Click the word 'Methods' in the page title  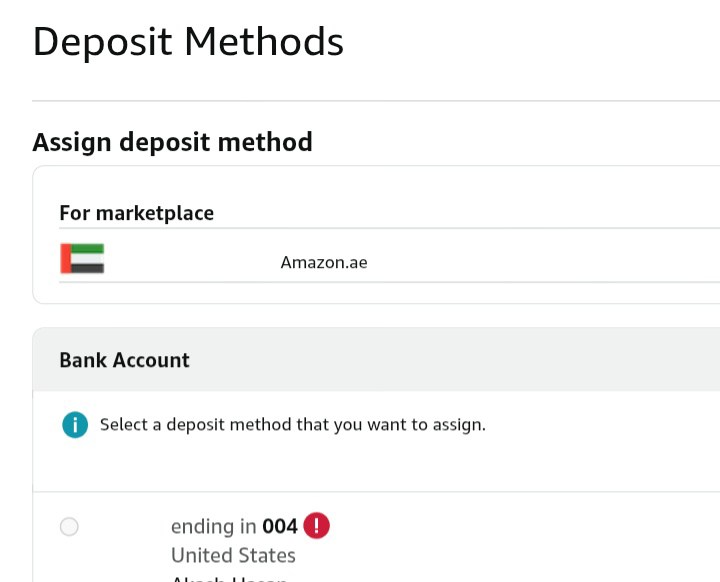pos(264,42)
